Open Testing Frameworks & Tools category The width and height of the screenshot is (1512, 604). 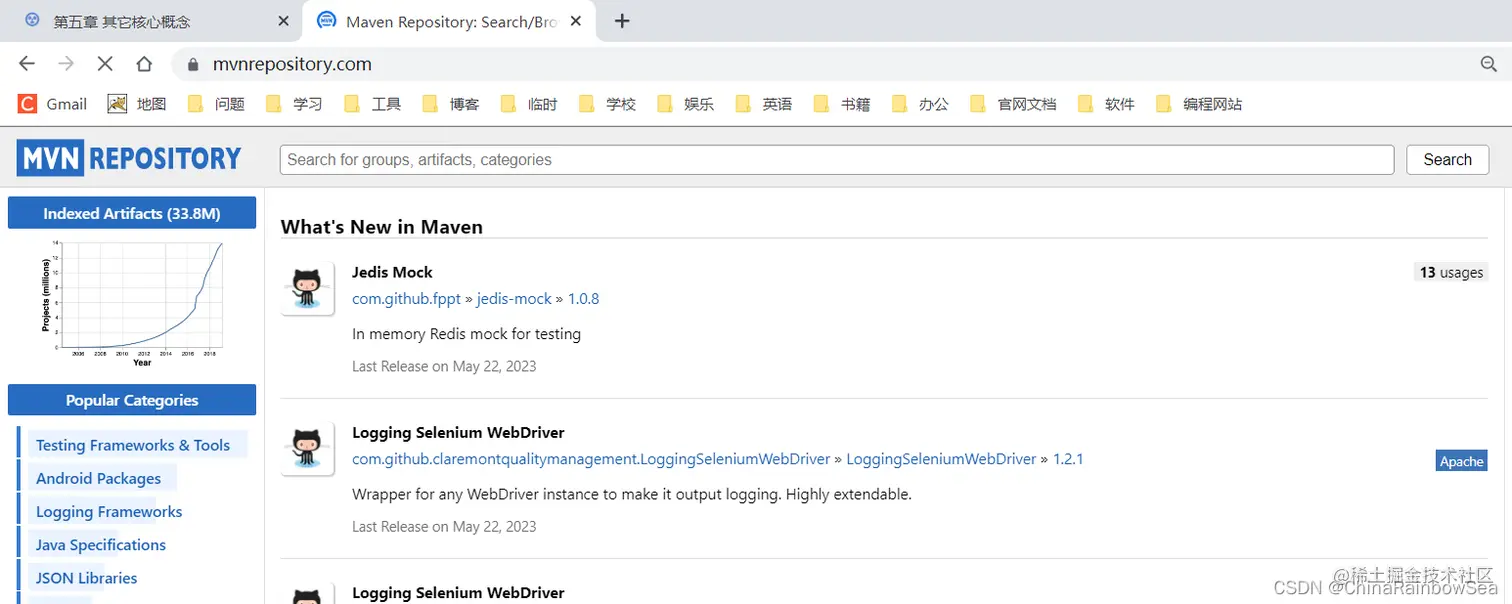pyautogui.click(x=133, y=445)
